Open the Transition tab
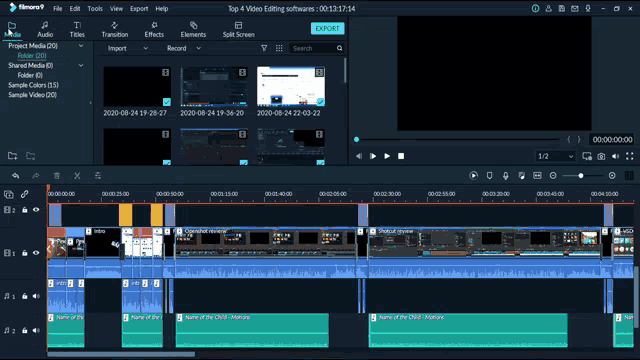The width and height of the screenshot is (640, 360). pyautogui.click(x=115, y=29)
